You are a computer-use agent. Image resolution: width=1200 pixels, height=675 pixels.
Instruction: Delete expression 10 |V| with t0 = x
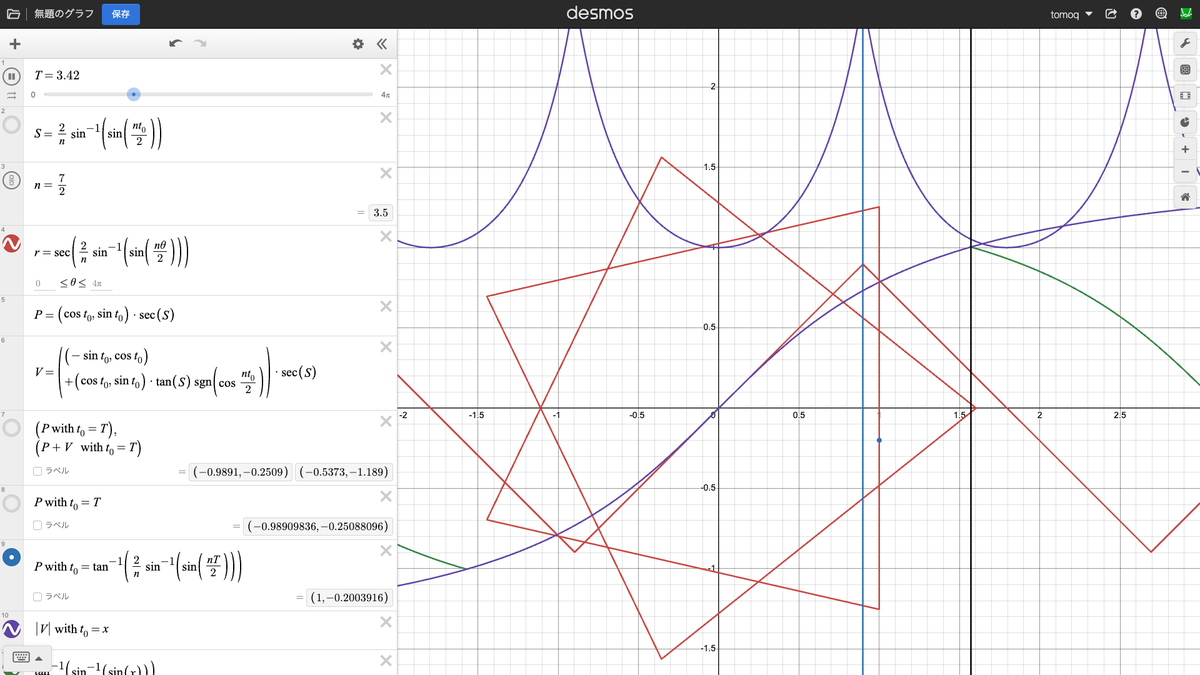pyautogui.click(x=385, y=622)
